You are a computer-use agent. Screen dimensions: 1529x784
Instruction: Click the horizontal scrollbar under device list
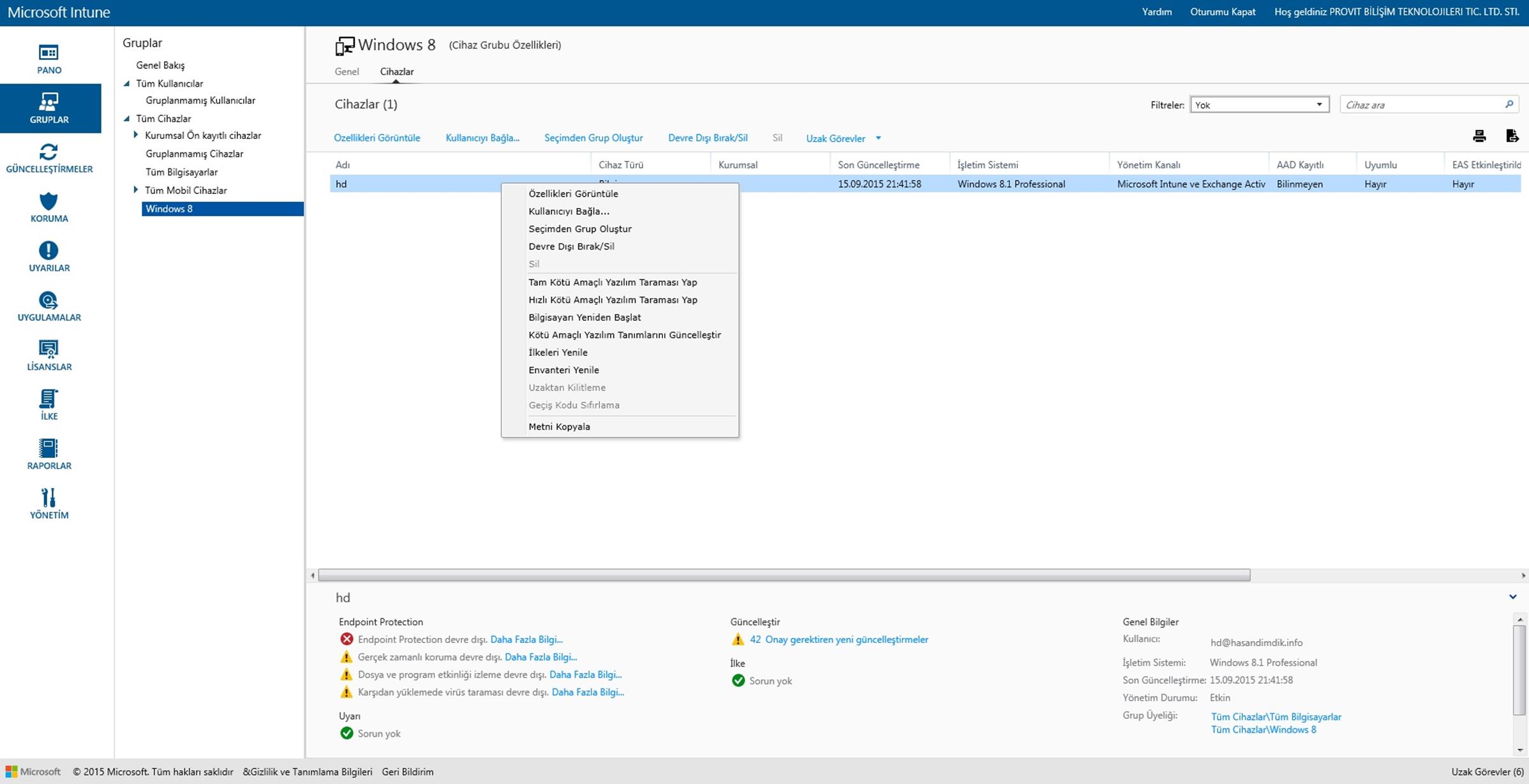(x=784, y=575)
